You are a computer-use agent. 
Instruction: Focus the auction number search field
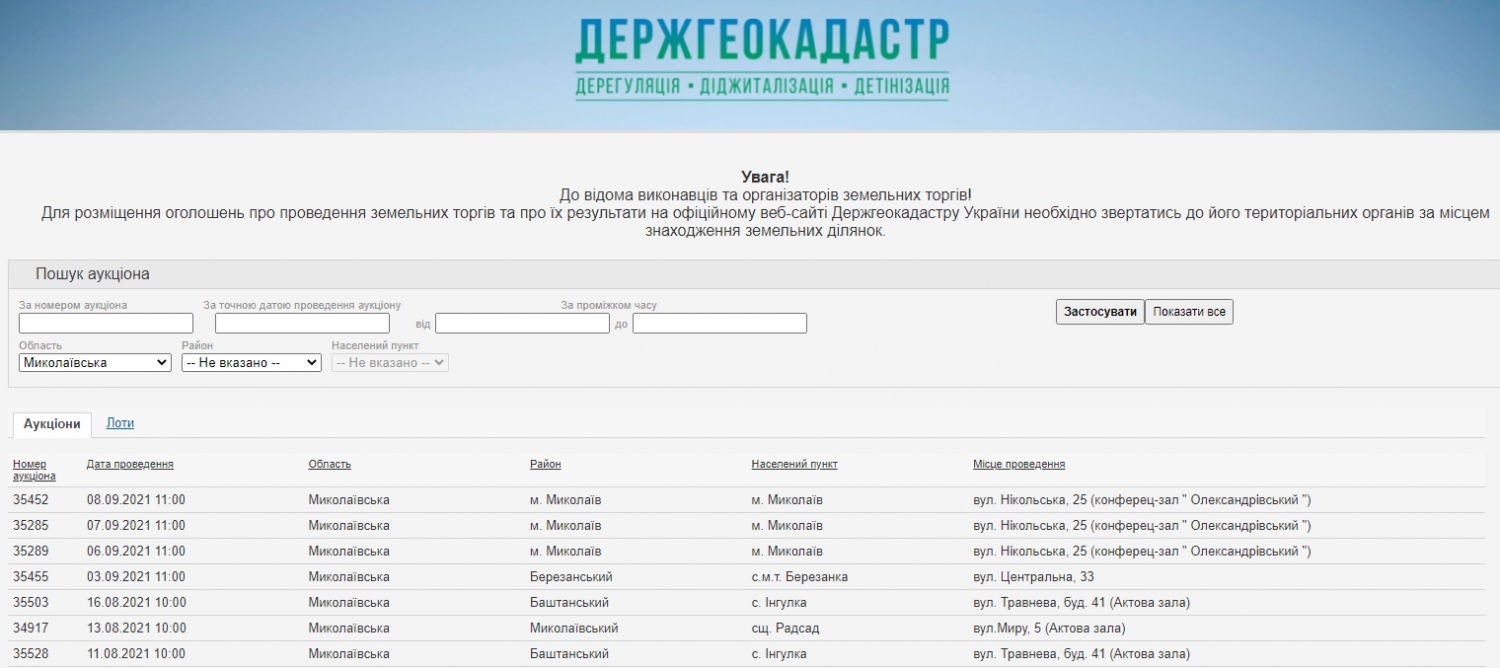coord(106,323)
